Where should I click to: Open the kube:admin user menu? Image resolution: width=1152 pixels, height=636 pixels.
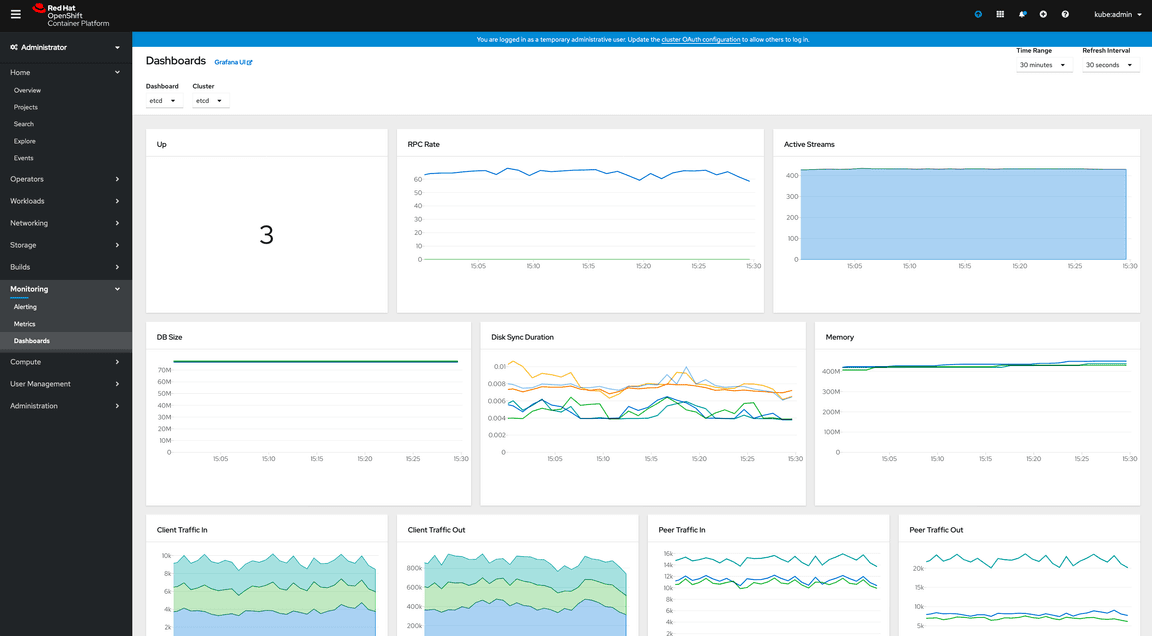point(1117,14)
